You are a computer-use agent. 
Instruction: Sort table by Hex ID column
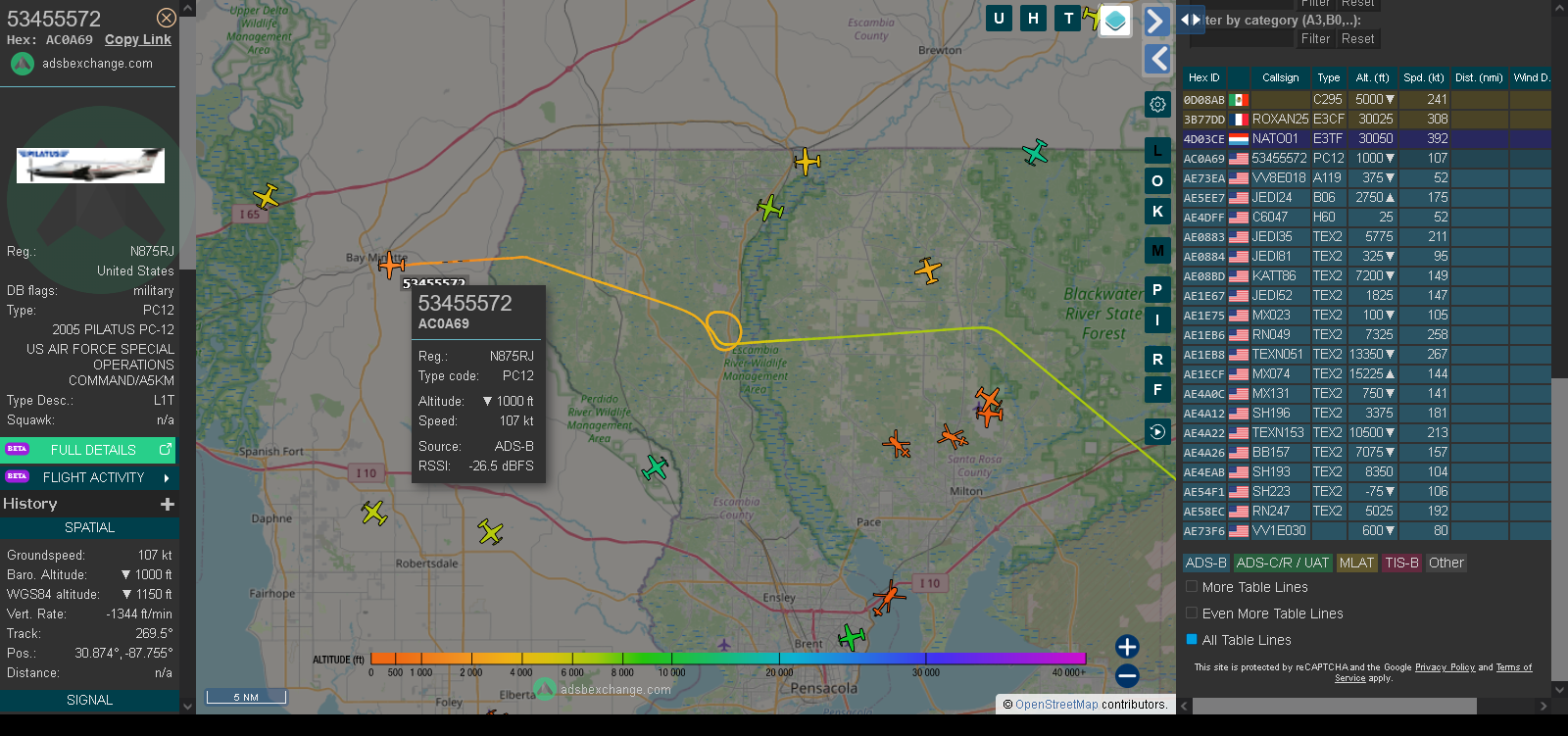(1203, 77)
